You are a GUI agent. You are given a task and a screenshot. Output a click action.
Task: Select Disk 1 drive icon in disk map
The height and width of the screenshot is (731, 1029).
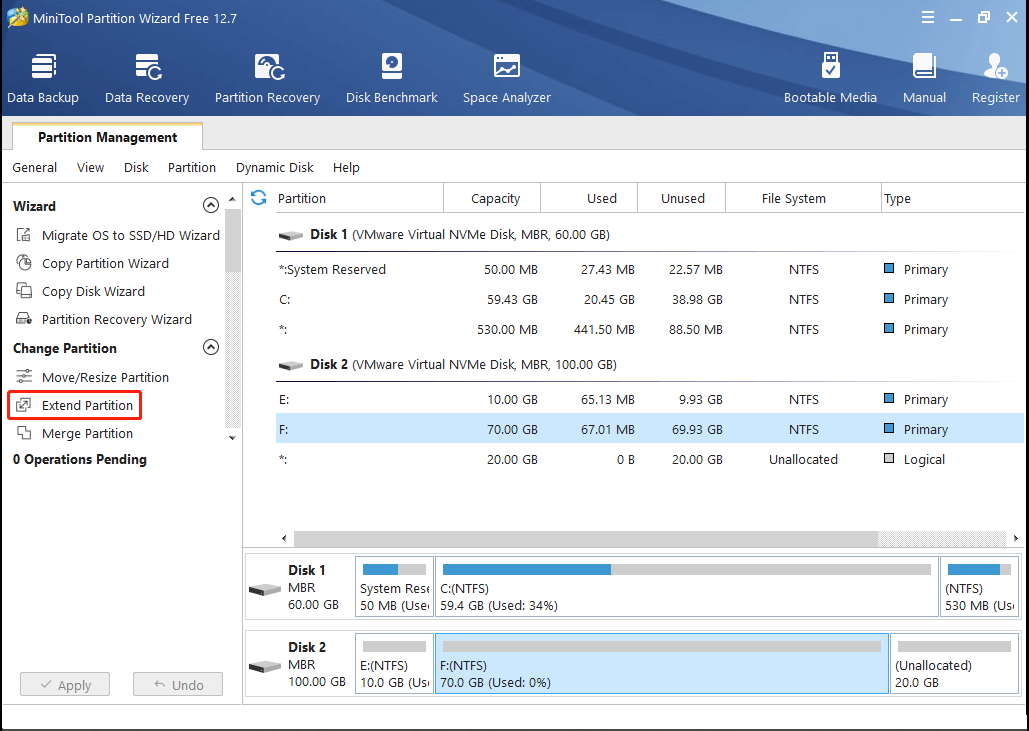pyautogui.click(x=265, y=590)
